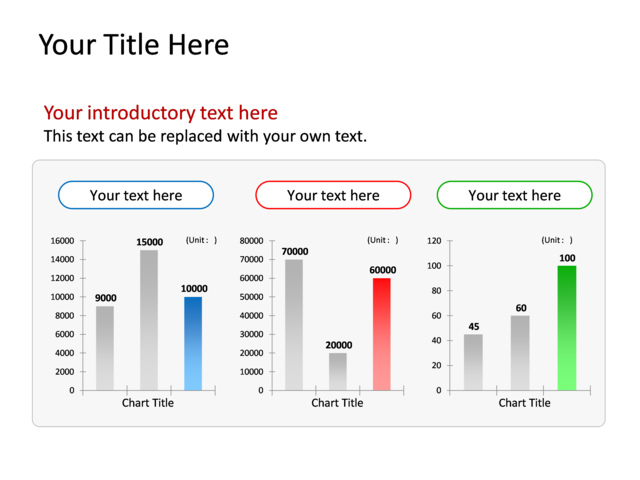The height and width of the screenshot is (480, 640).
Task: Pick the gray bar labeled 20000
Action: click(x=338, y=371)
